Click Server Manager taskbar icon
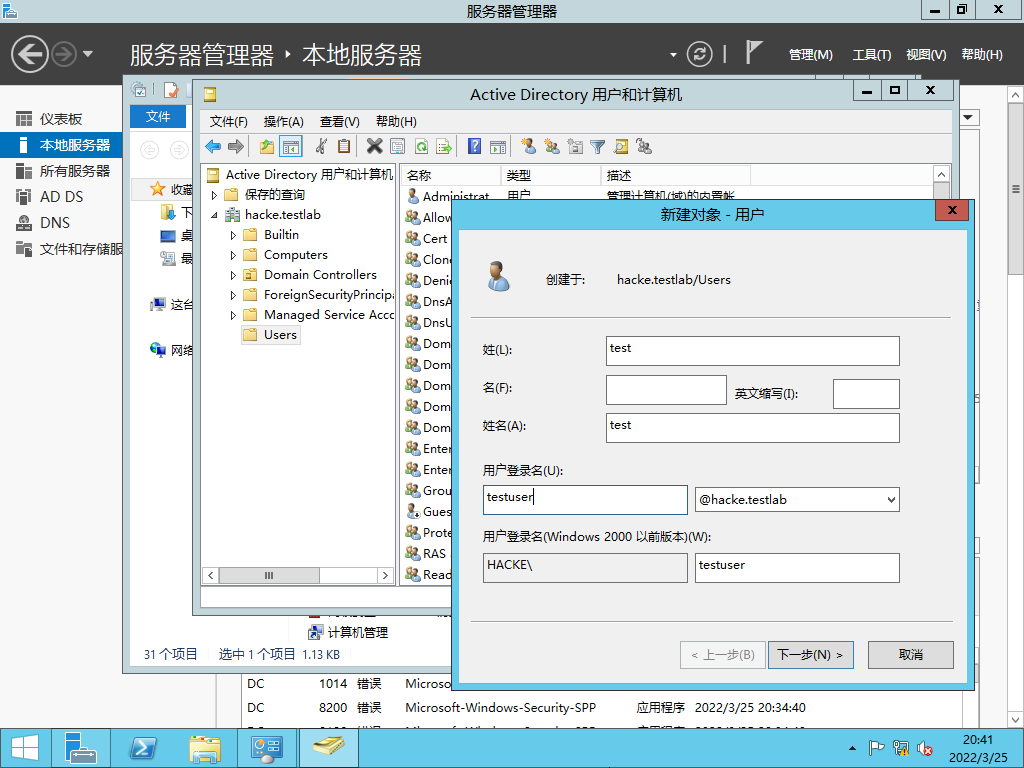The width and height of the screenshot is (1024, 768). coord(80,748)
